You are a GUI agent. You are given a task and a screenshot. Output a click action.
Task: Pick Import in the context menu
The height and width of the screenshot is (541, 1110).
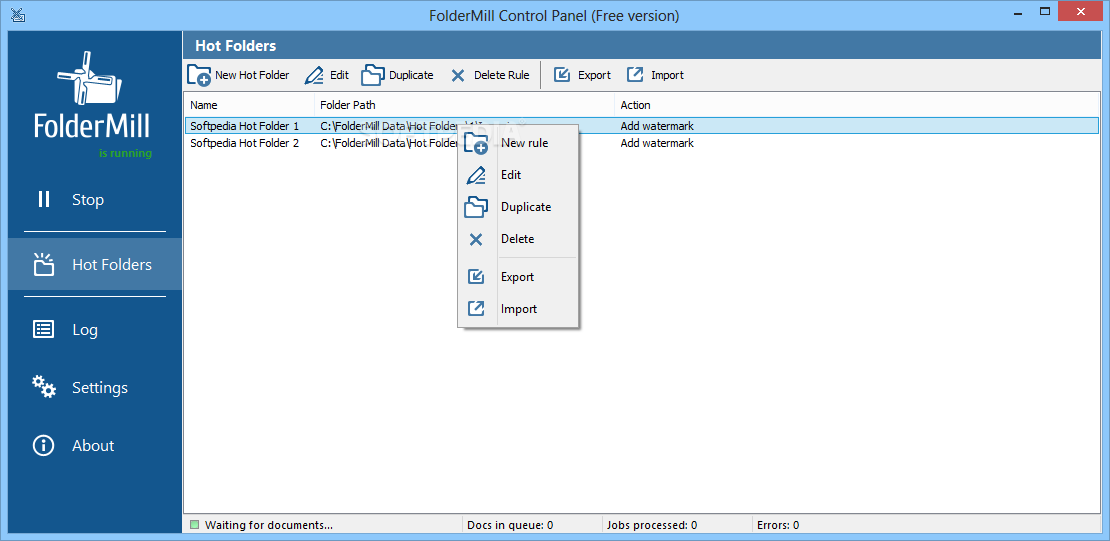518,309
